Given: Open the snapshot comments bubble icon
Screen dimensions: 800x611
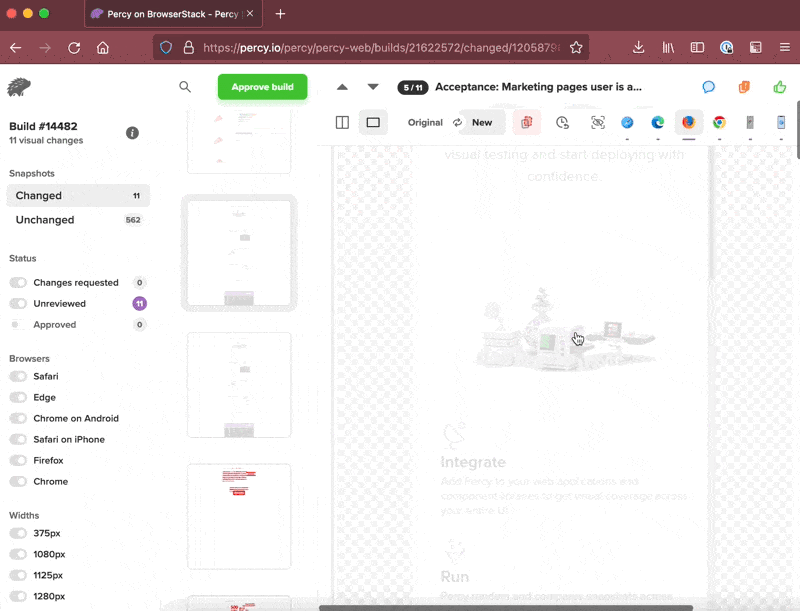Looking at the screenshot, I should pos(708,87).
